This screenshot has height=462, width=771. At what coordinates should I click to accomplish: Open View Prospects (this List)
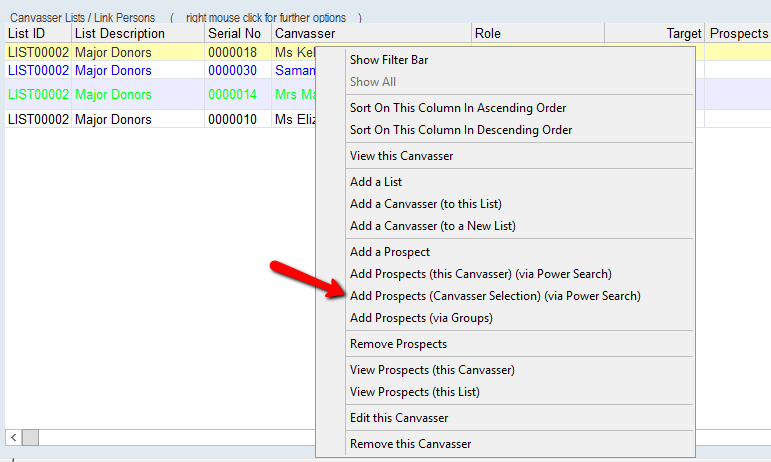click(x=415, y=392)
